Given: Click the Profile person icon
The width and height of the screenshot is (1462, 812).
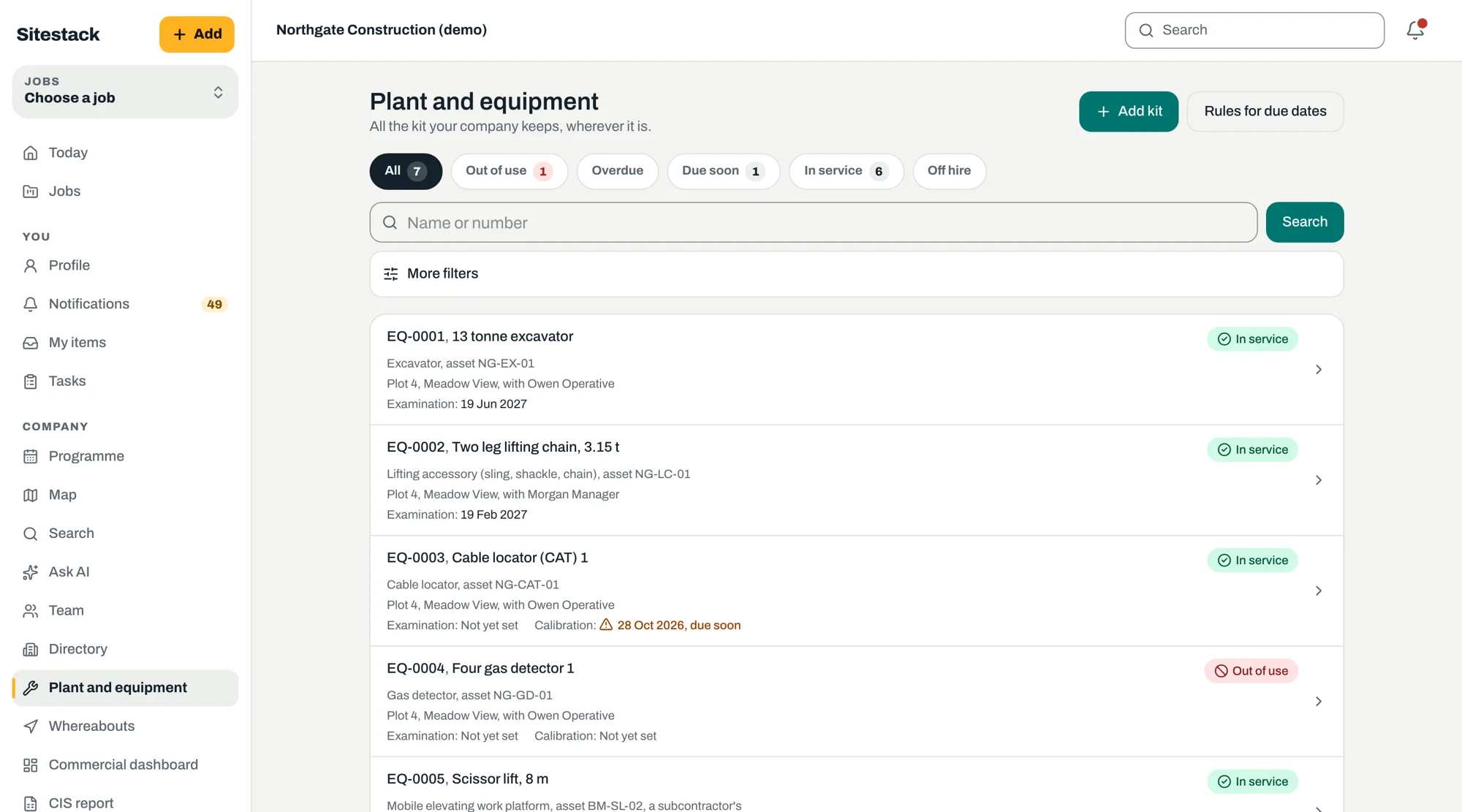Looking at the screenshot, I should (30, 265).
